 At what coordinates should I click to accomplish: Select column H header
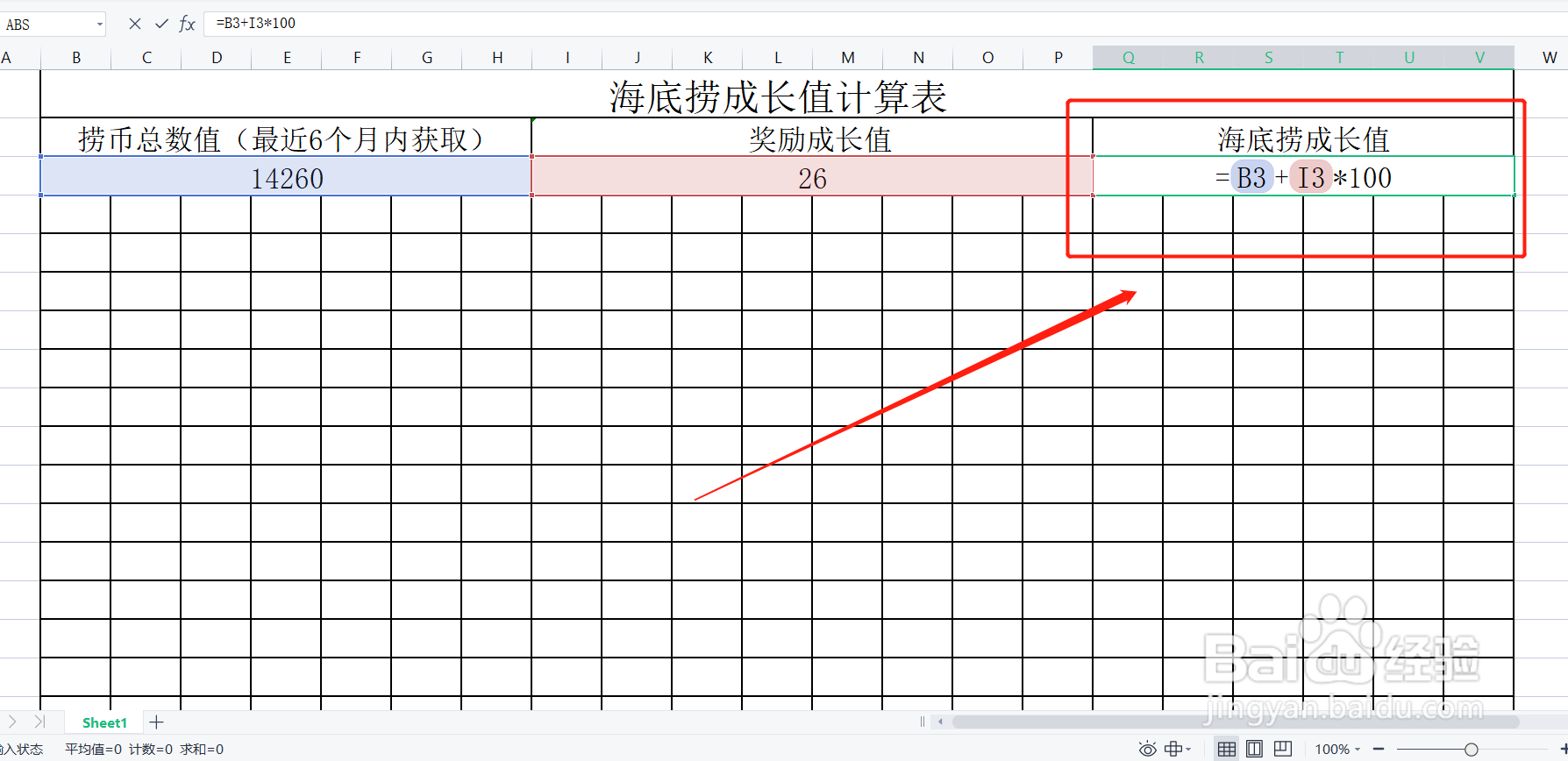click(497, 58)
